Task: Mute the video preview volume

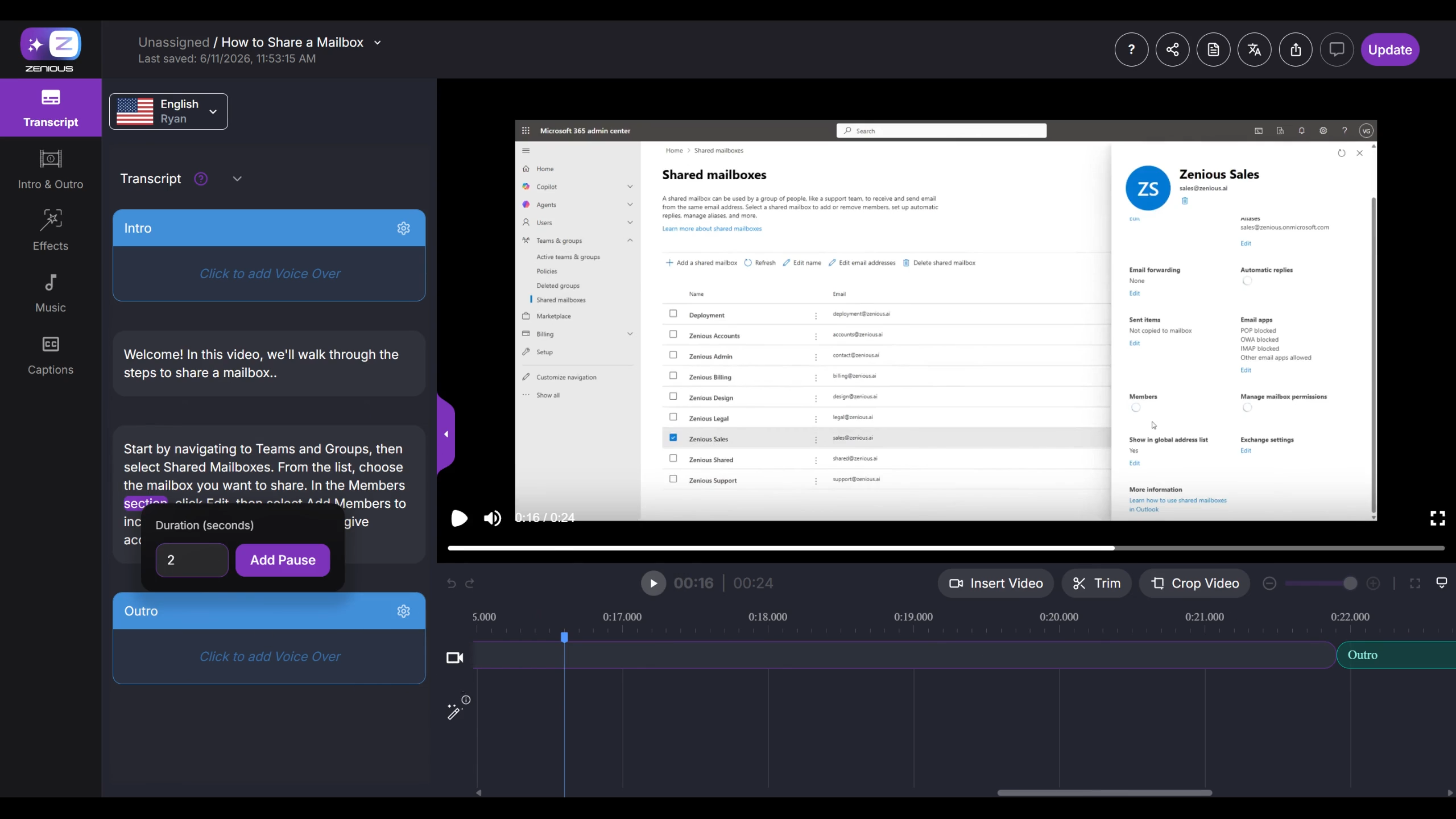Action: click(x=492, y=518)
